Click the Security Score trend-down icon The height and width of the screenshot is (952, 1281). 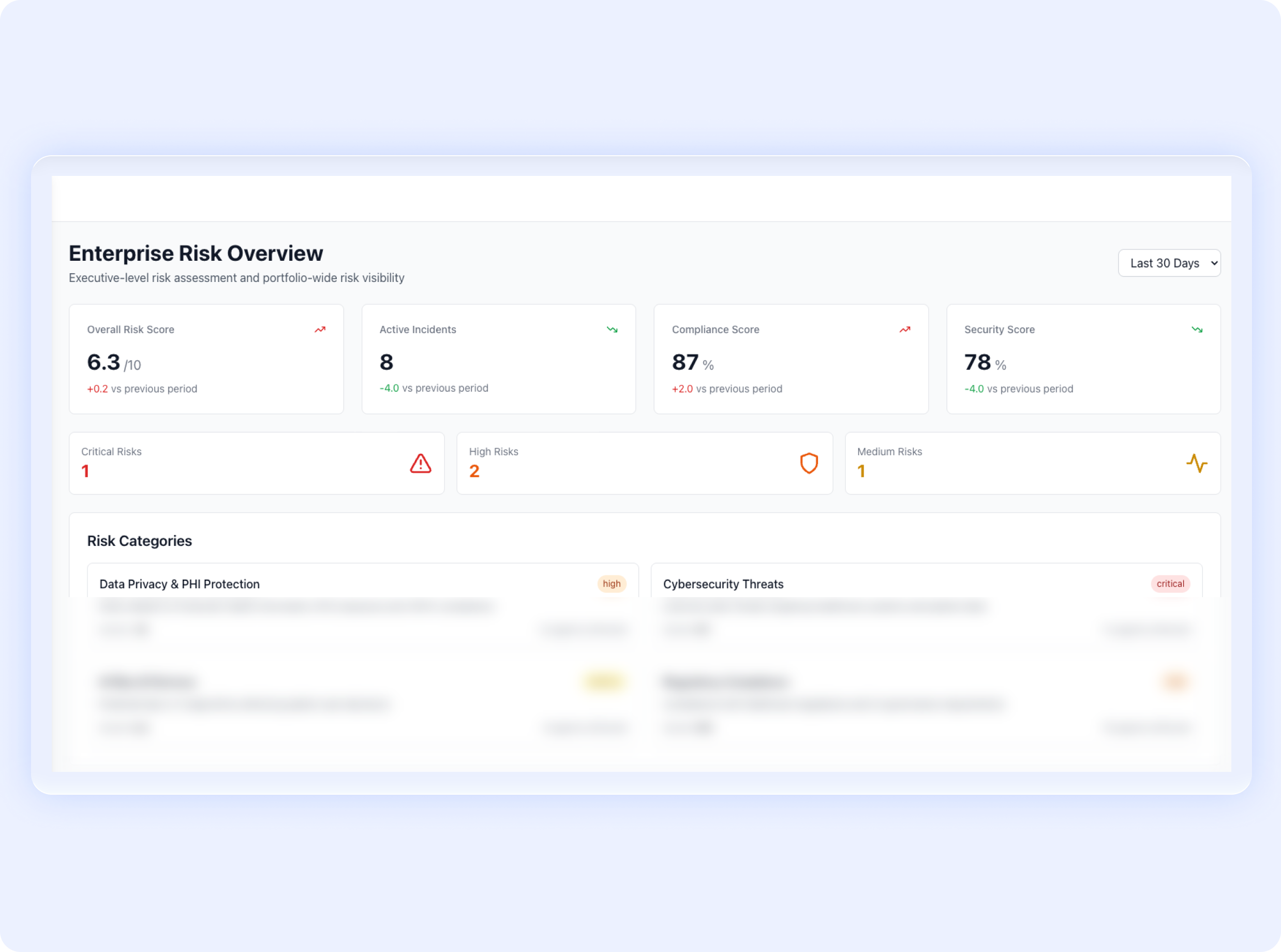(x=1197, y=330)
